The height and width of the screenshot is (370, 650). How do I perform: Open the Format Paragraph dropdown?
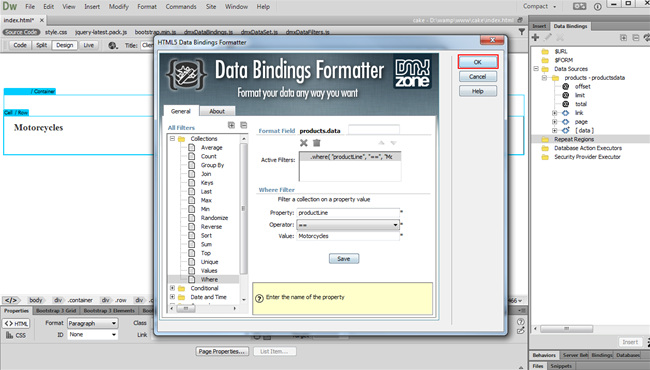click(92, 323)
